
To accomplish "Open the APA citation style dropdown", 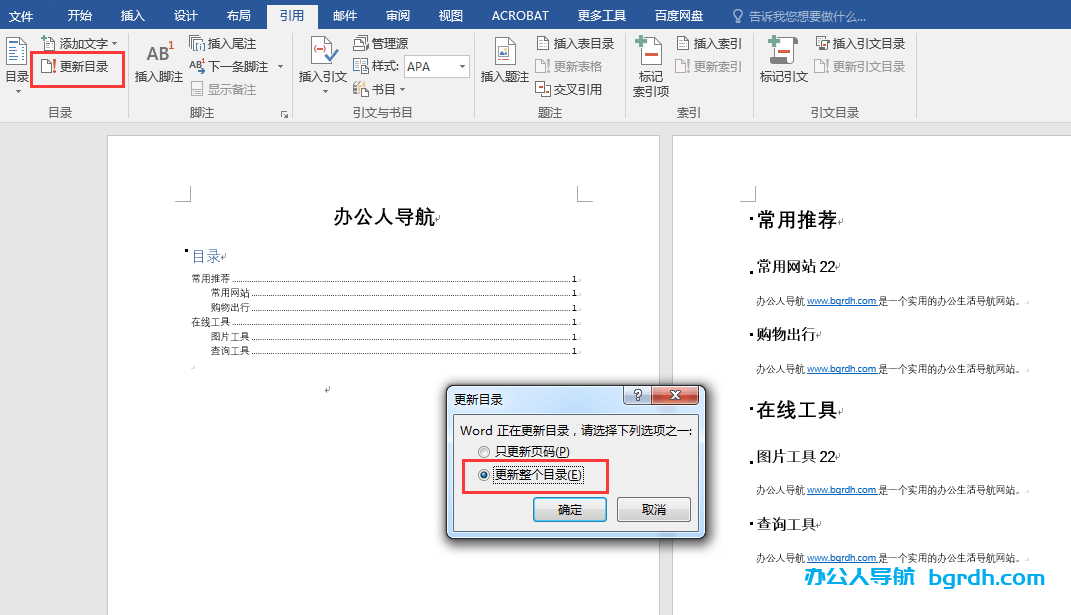I will (x=436, y=66).
